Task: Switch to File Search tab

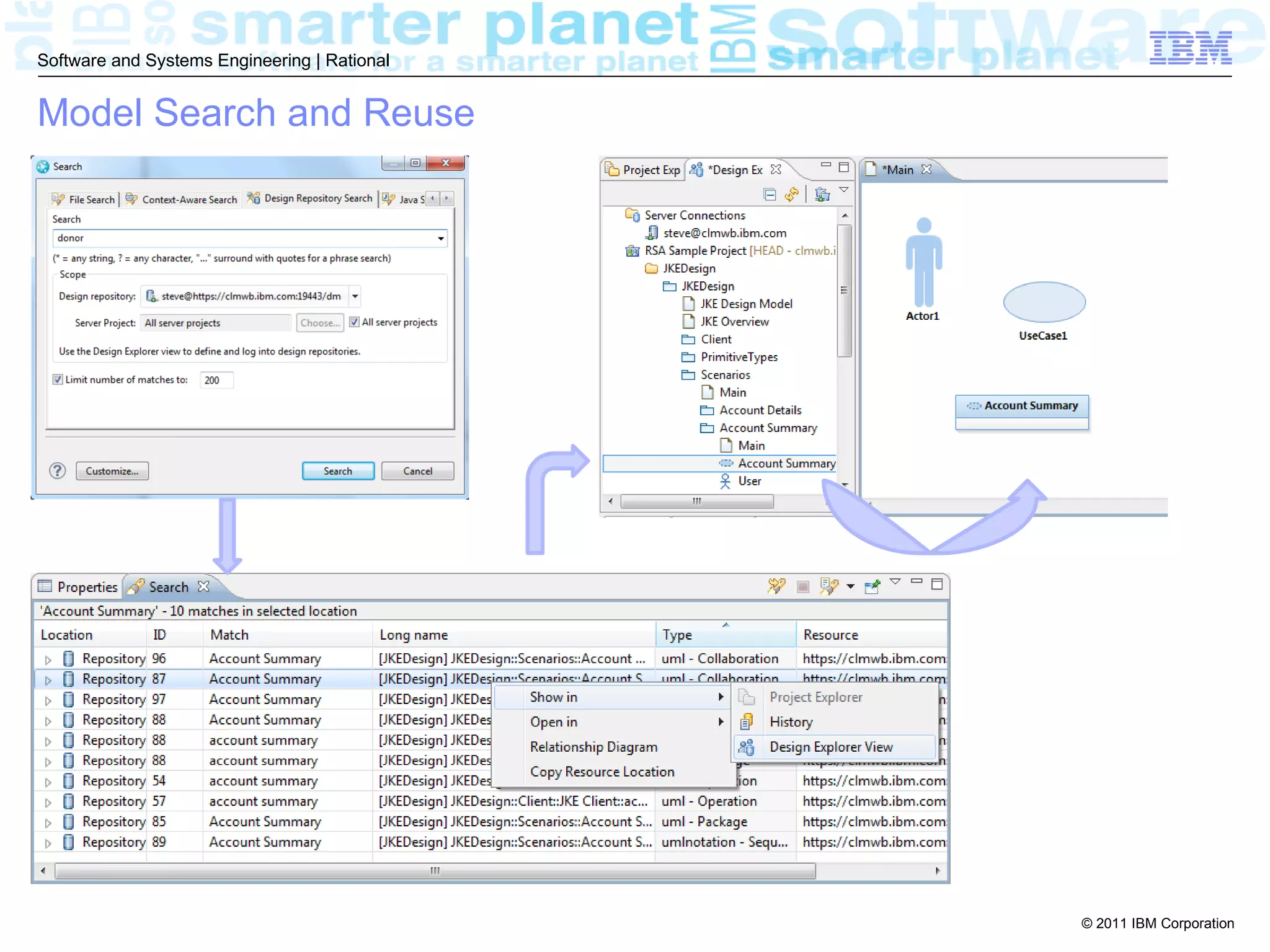Action: (84, 200)
